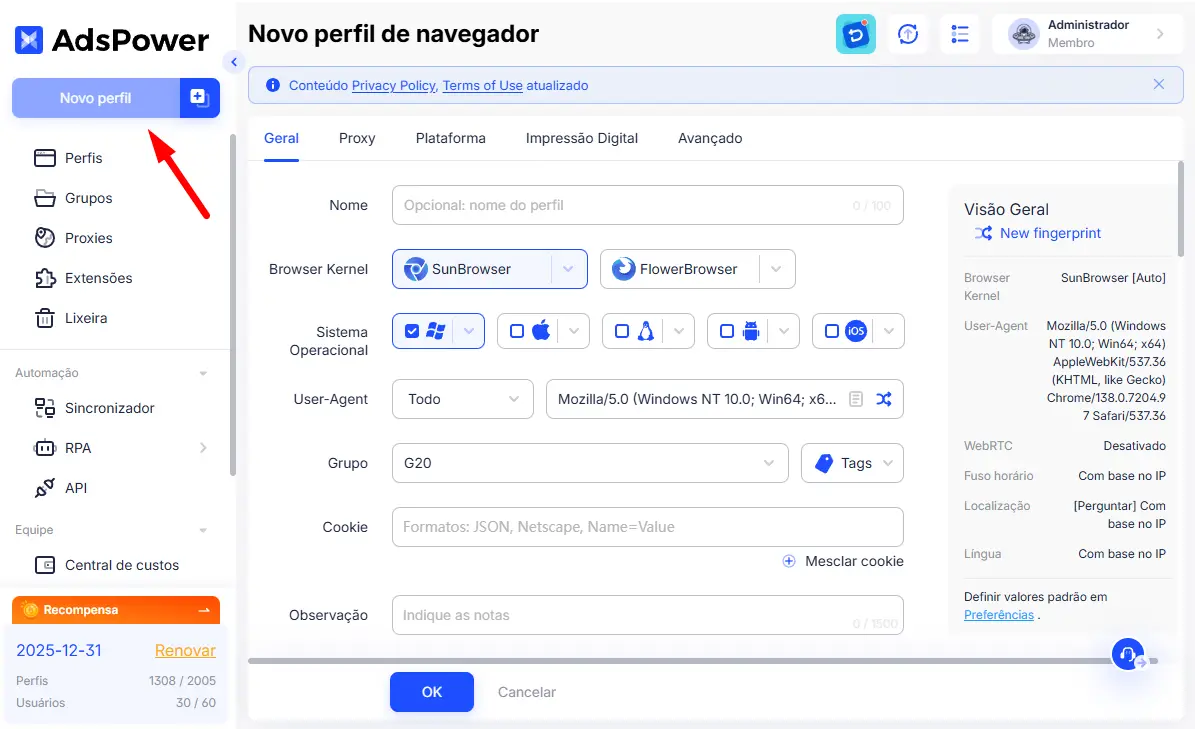This screenshot has height=729, width=1195.
Task: Click the AdsPower logo icon
Action: click(29, 40)
